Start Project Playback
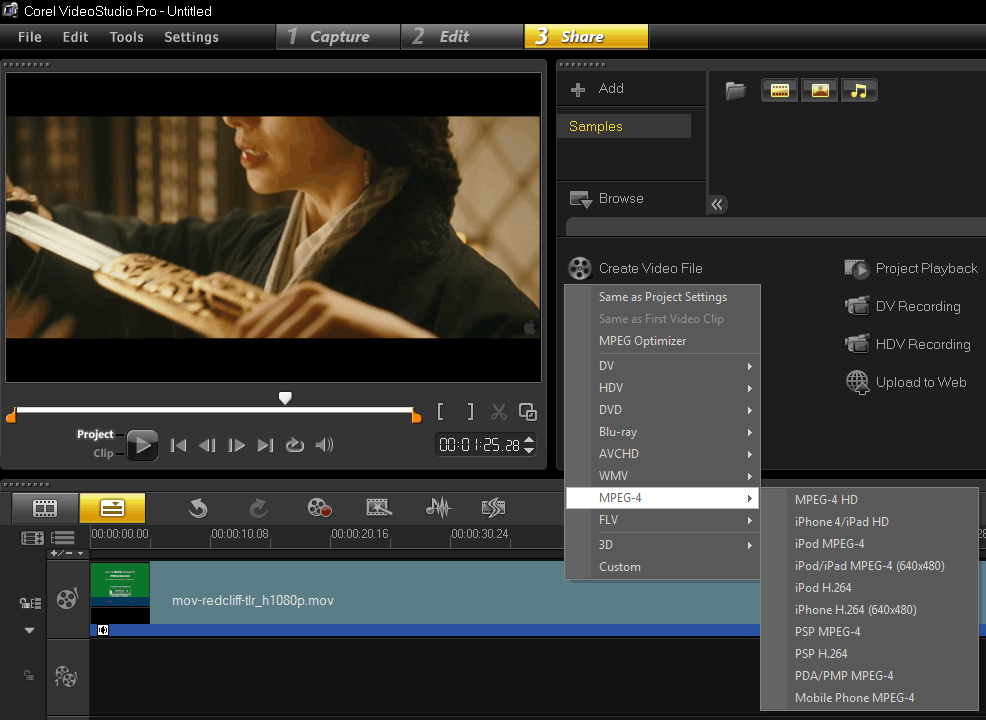Screen dimensions: 986x720 coord(911,269)
